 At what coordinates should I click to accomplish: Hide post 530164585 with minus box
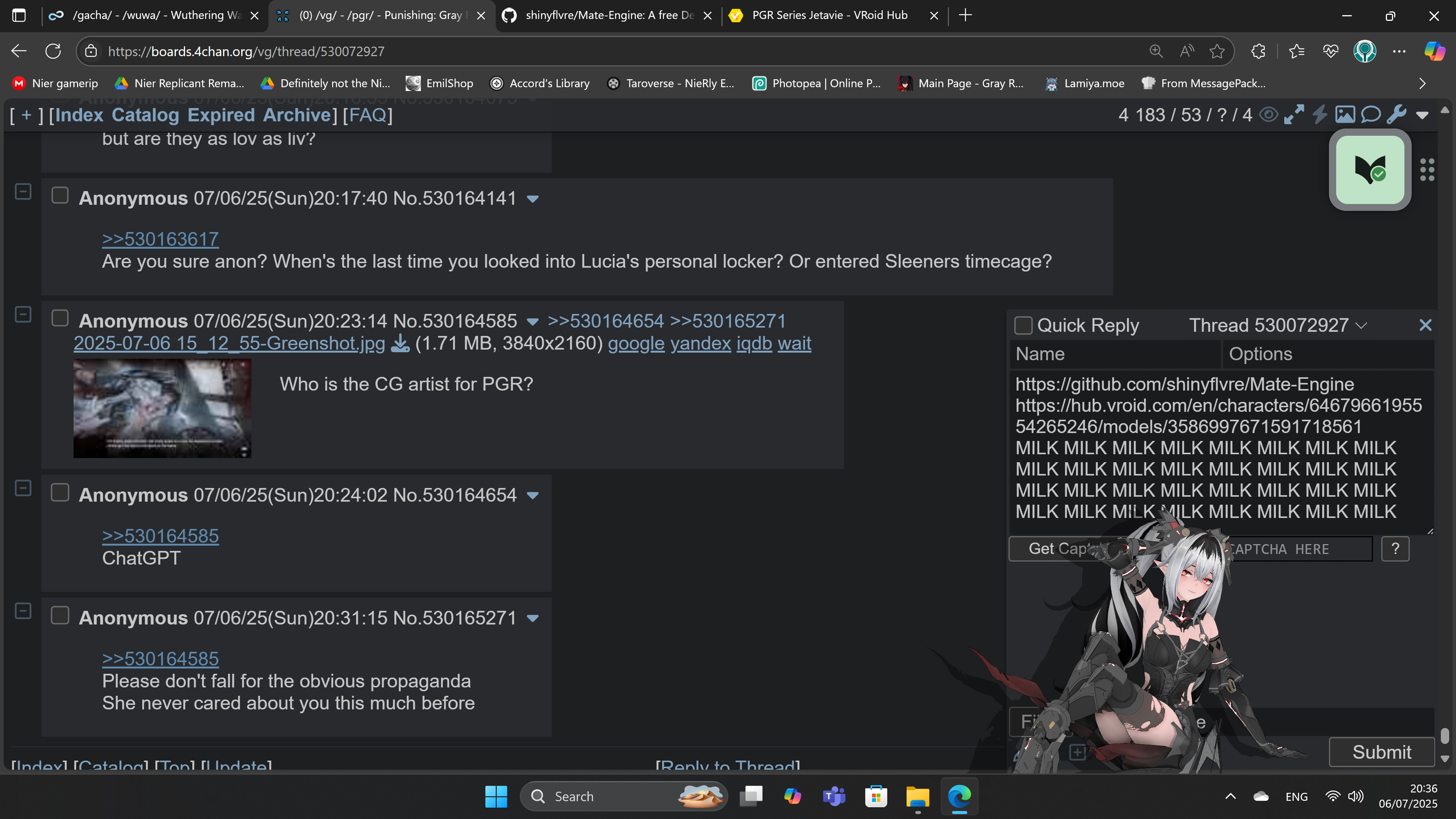pyautogui.click(x=23, y=314)
